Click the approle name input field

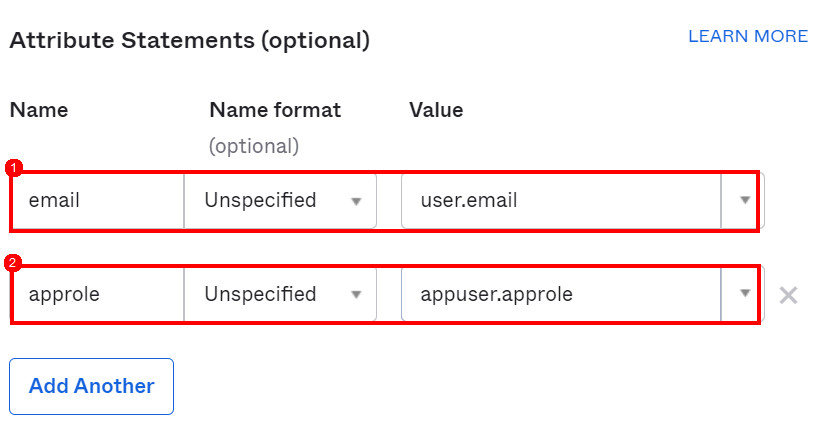[98, 294]
